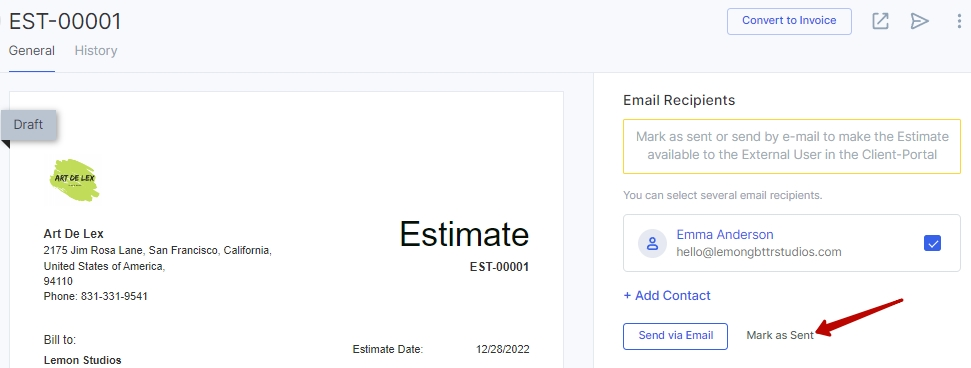This screenshot has width=971, height=368.
Task: Click the Art De Lex logo
Action: point(74,179)
